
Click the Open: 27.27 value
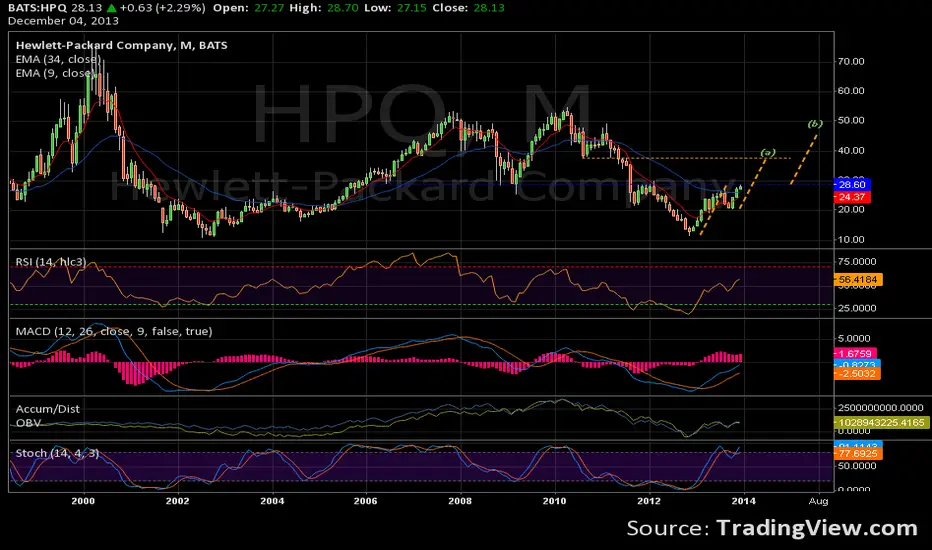pyautogui.click(x=248, y=8)
